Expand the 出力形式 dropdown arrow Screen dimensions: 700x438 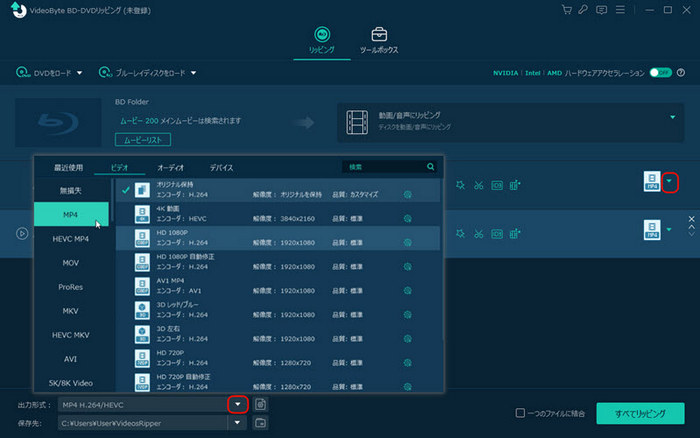[237, 404]
